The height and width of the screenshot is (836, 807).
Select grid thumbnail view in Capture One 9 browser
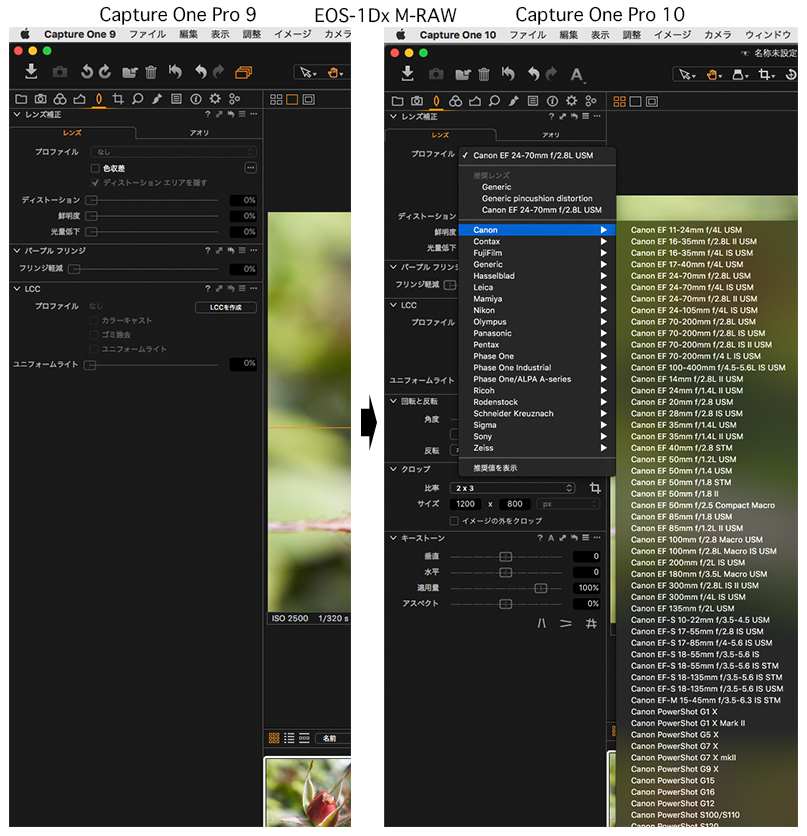(x=274, y=738)
